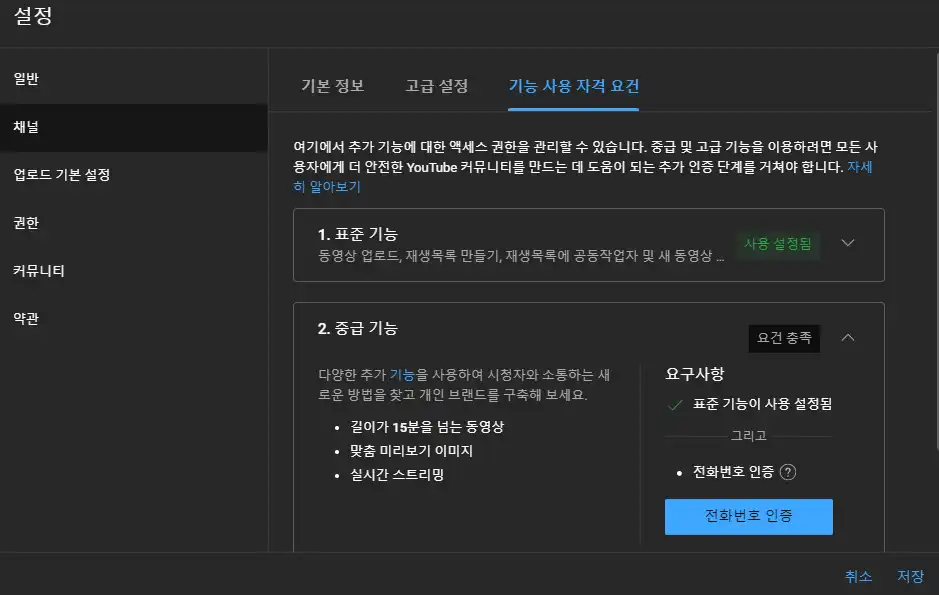
Task: Select the 사용 설정됨 status label
Action: pos(779,241)
